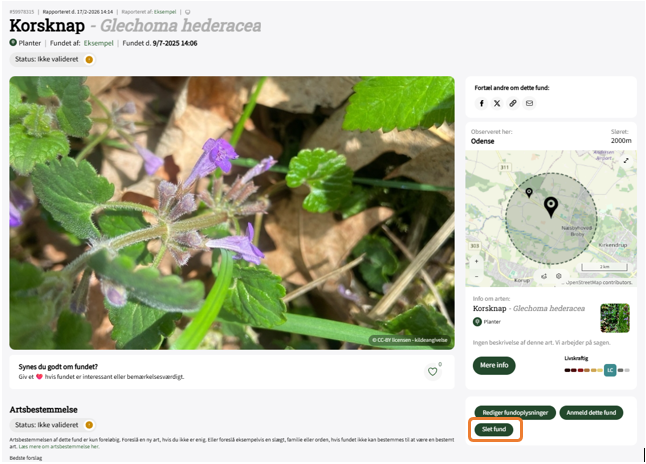Open map settings gear

point(559,275)
